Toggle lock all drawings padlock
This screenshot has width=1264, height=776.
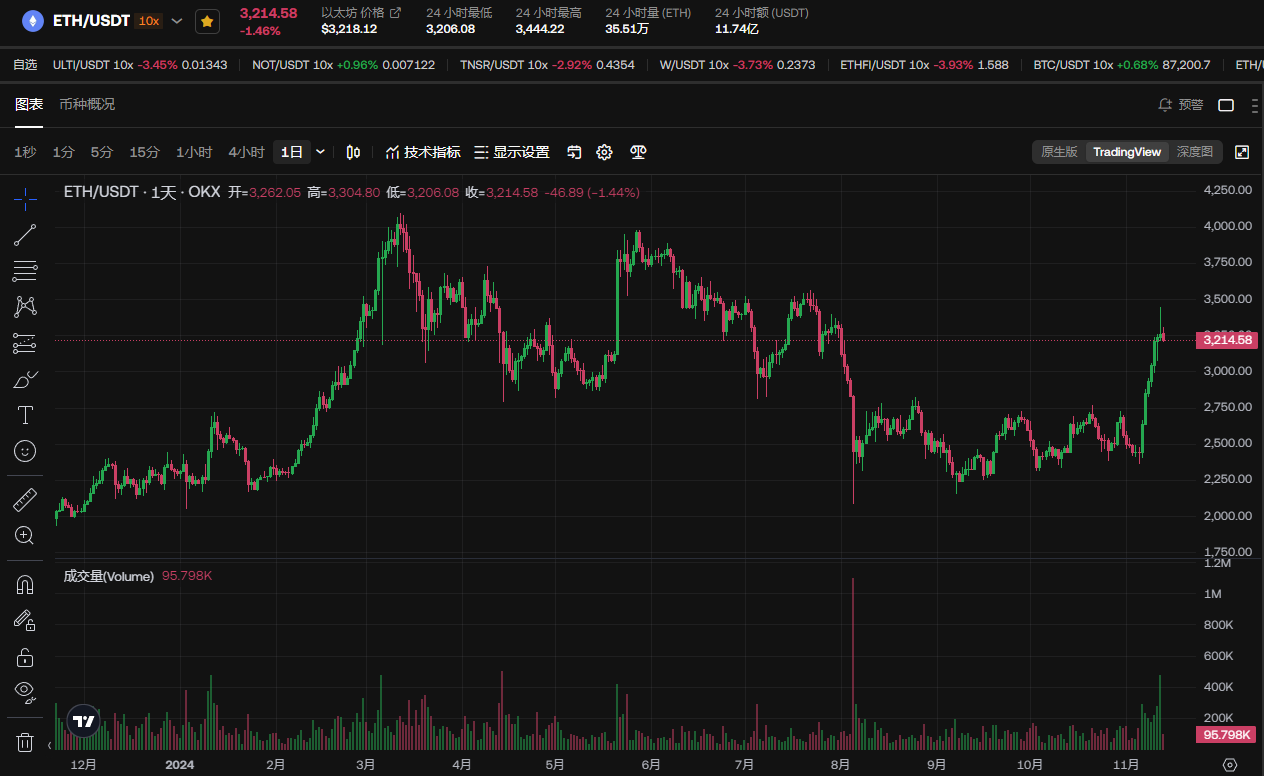point(25,657)
